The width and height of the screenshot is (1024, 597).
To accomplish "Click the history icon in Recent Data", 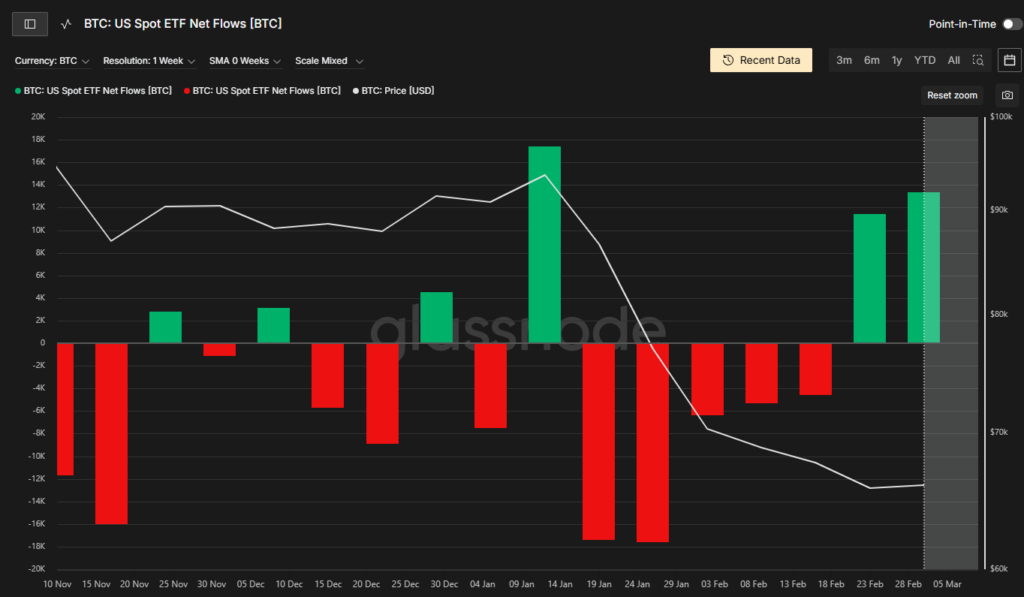I will [x=728, y=60].
